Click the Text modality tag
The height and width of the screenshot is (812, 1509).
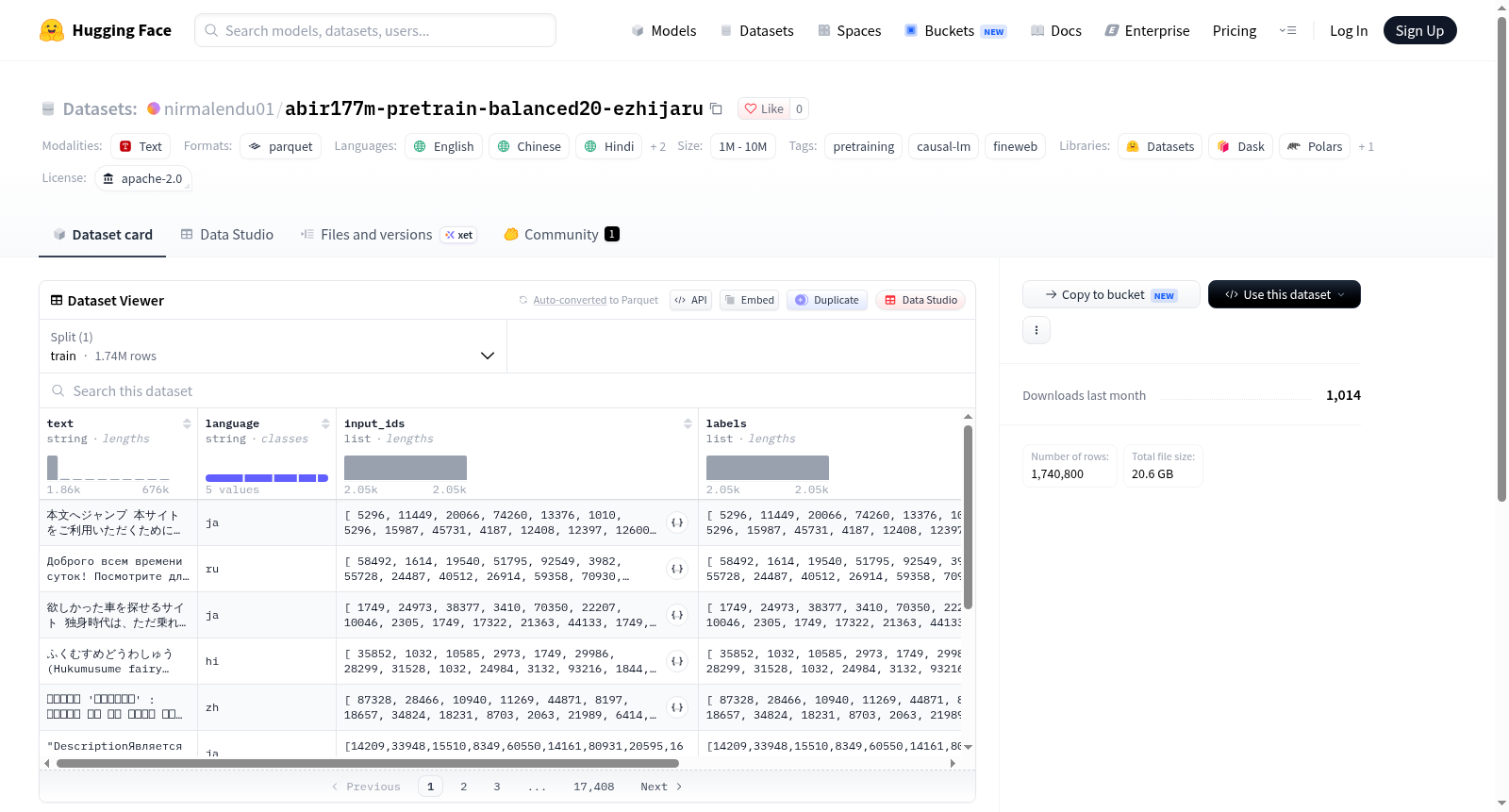[141, 146]
